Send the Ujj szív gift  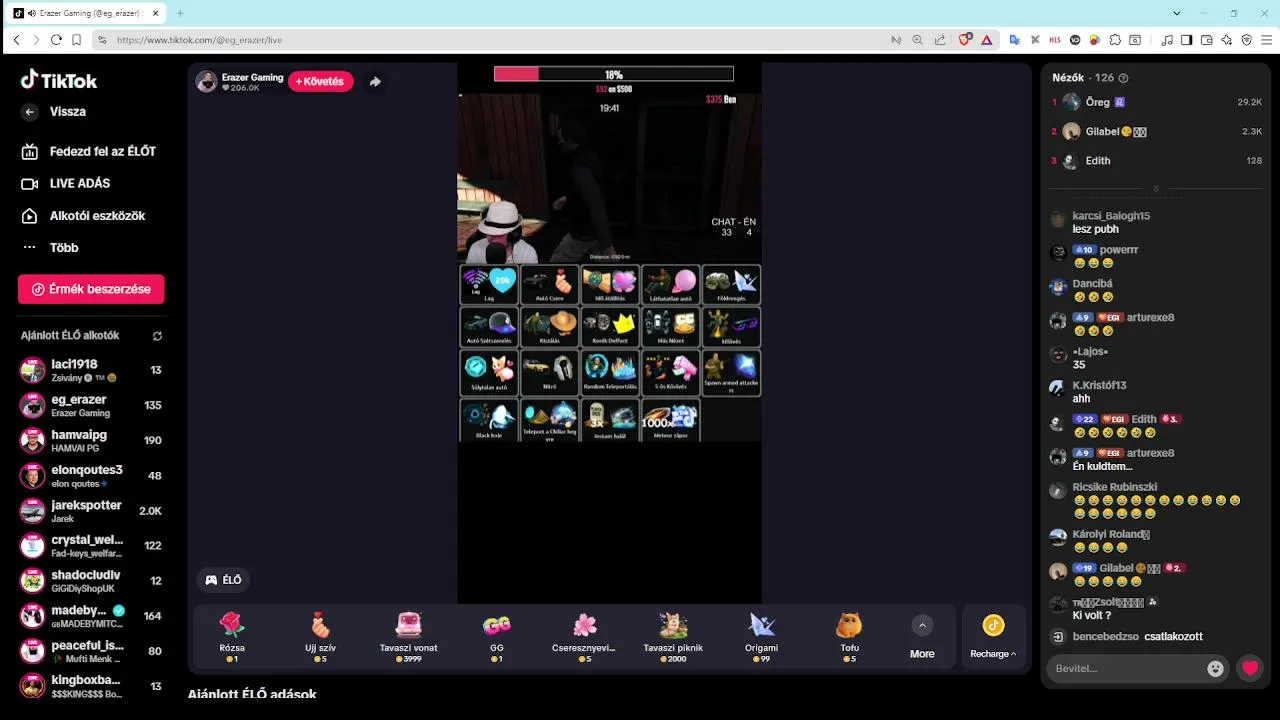(x=320, y=637)
